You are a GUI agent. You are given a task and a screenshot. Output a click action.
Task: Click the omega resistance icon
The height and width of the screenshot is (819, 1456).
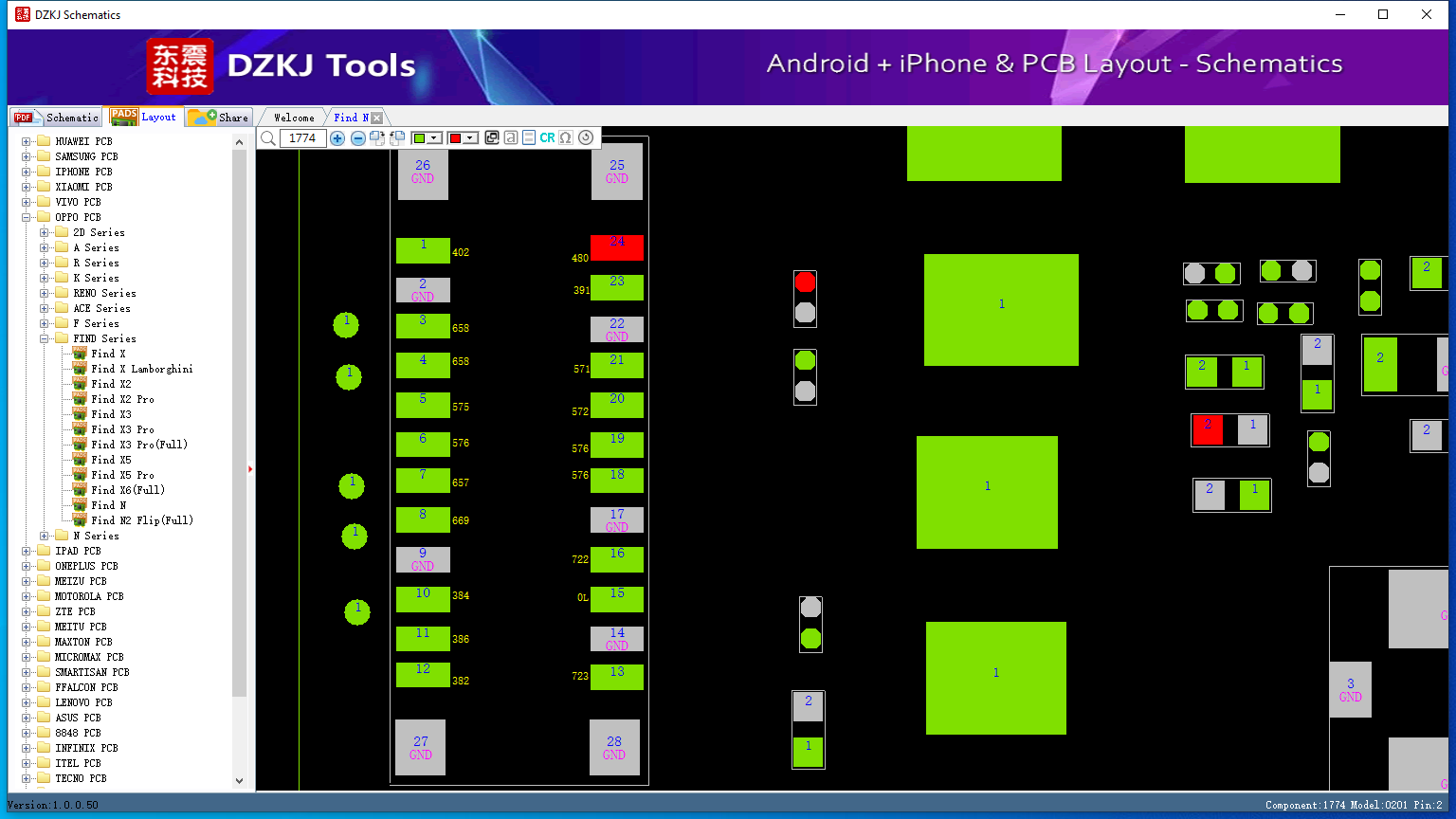tap(566, 137)
